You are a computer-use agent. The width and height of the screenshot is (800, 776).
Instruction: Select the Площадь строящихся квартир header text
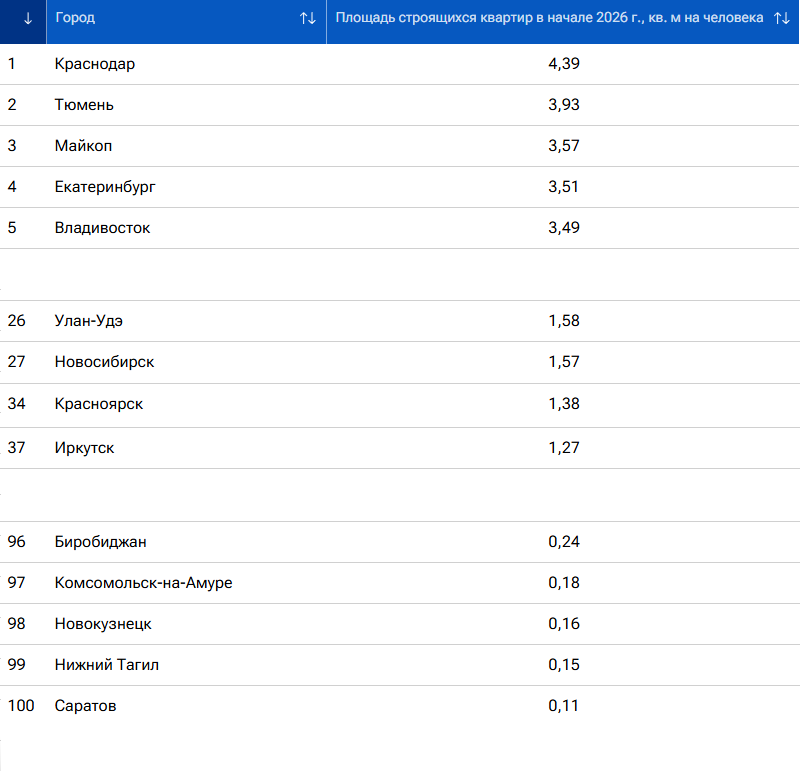(549, 19)
